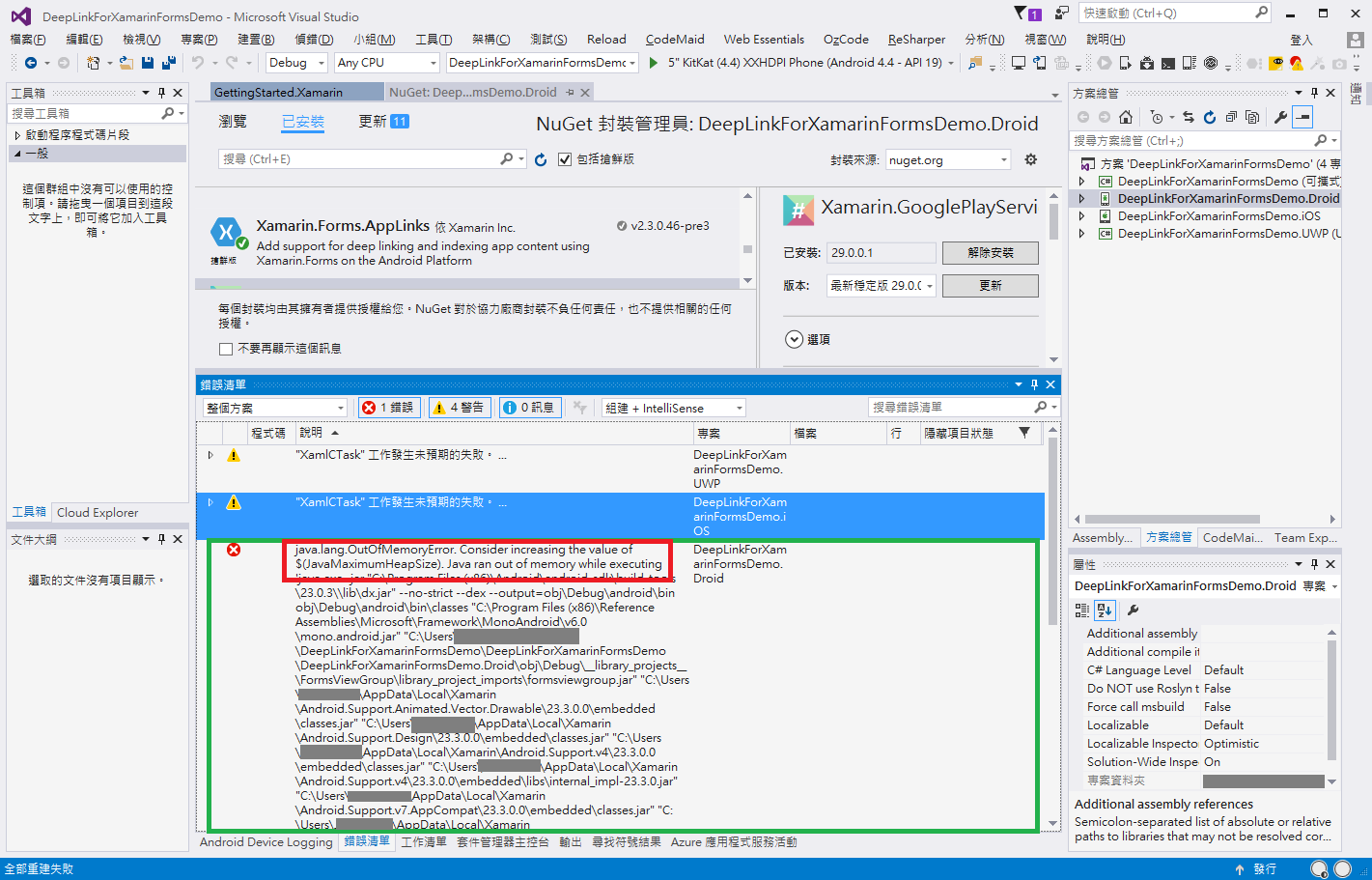Click the Update package button
Image resolution: width=1372 pixels, height=880 pixels.
(991, 286)
